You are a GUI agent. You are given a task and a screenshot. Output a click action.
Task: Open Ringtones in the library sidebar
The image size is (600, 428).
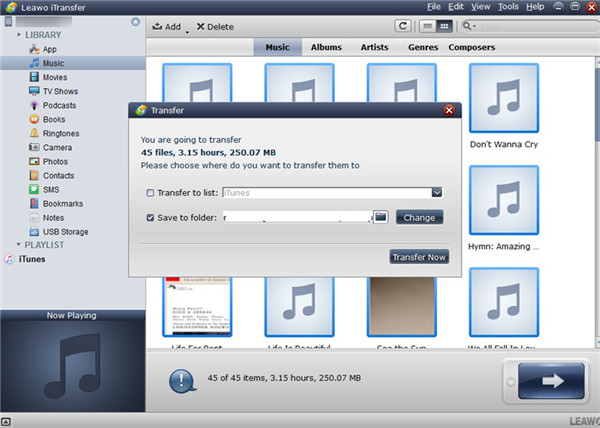[x=59, y=133]
